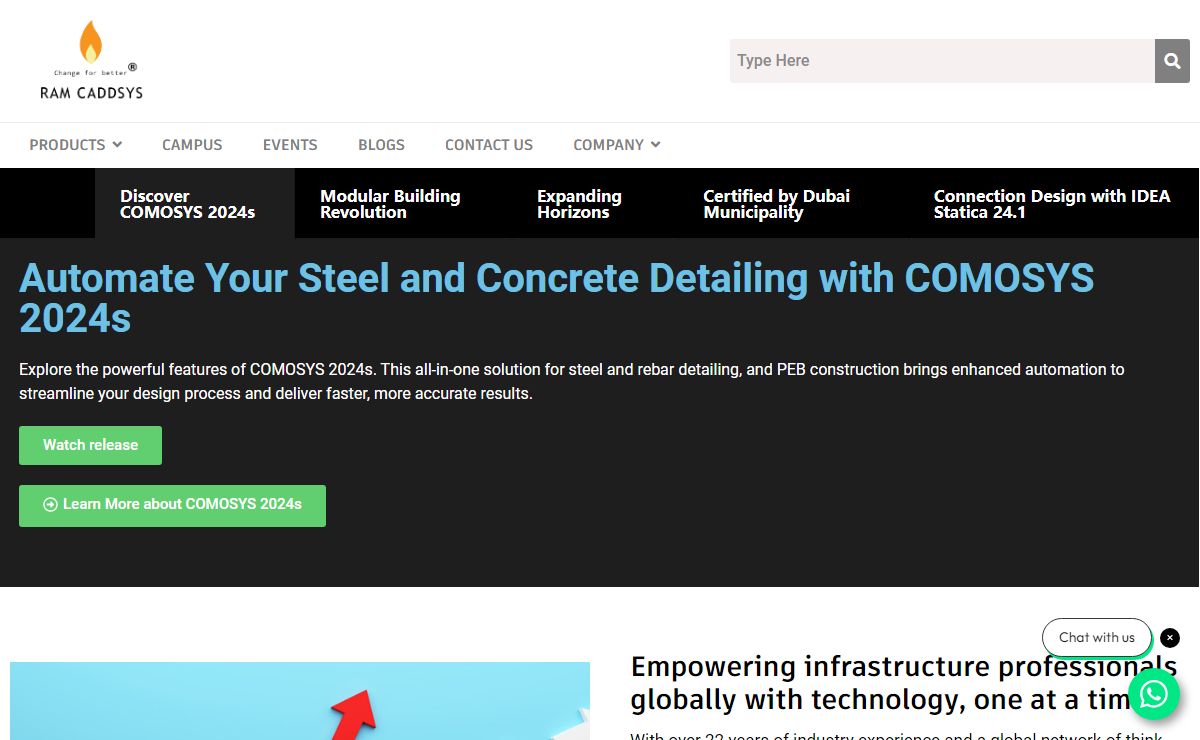The image size is (1200, 740).
Task: Click the RAM CADDSYS flame logo
Action: [91, 60]
